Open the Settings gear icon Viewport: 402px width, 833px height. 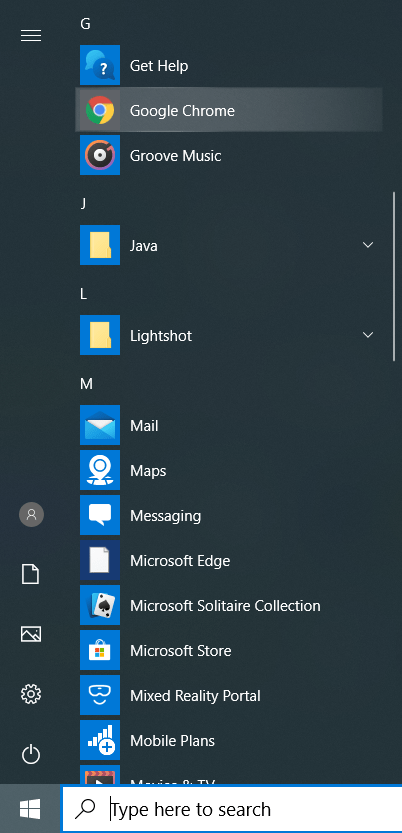pyautogui.click(x=31, y=694)
